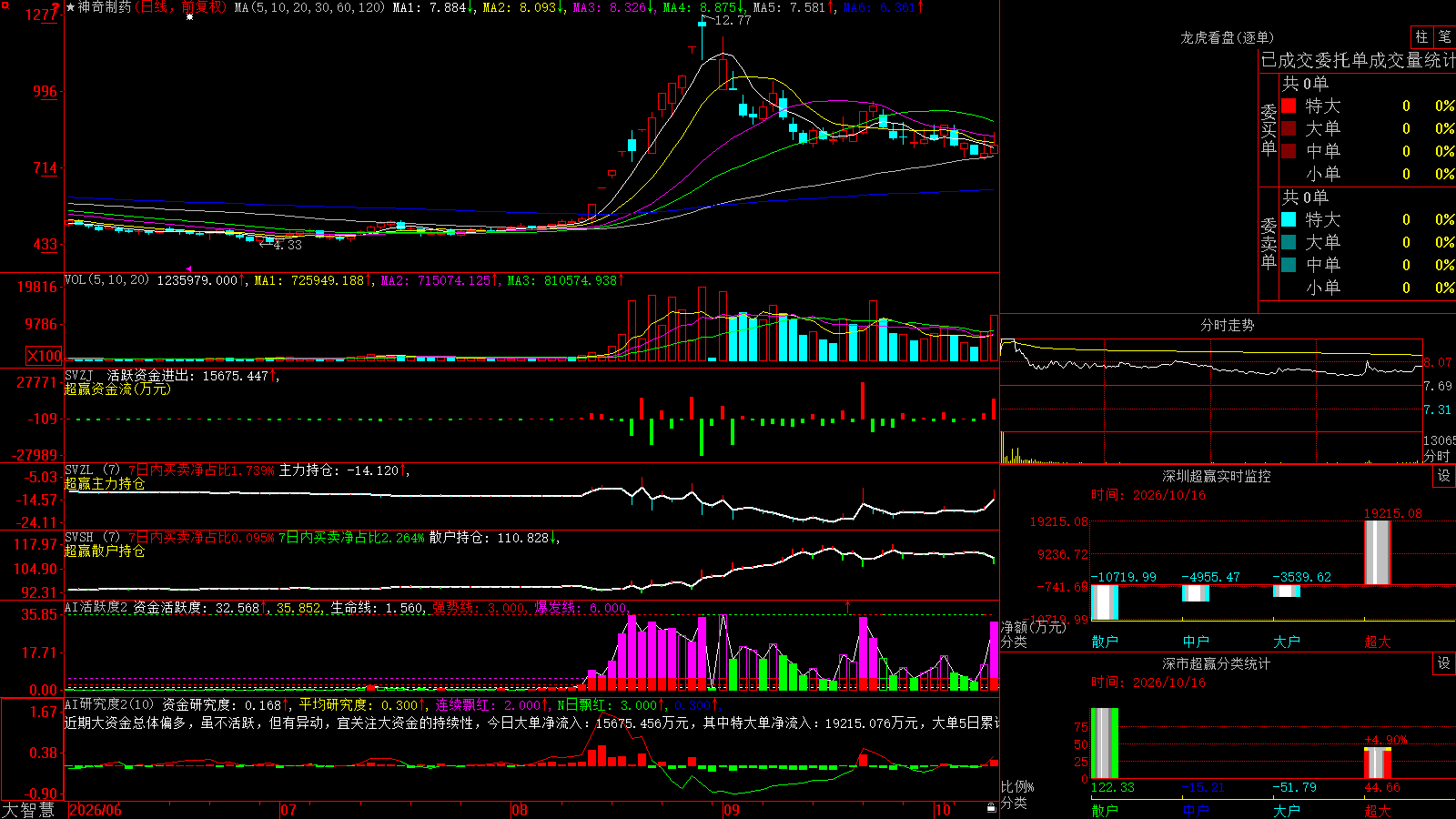Open 设 settings for 深圳超赢实时监控

[1444, 476]
